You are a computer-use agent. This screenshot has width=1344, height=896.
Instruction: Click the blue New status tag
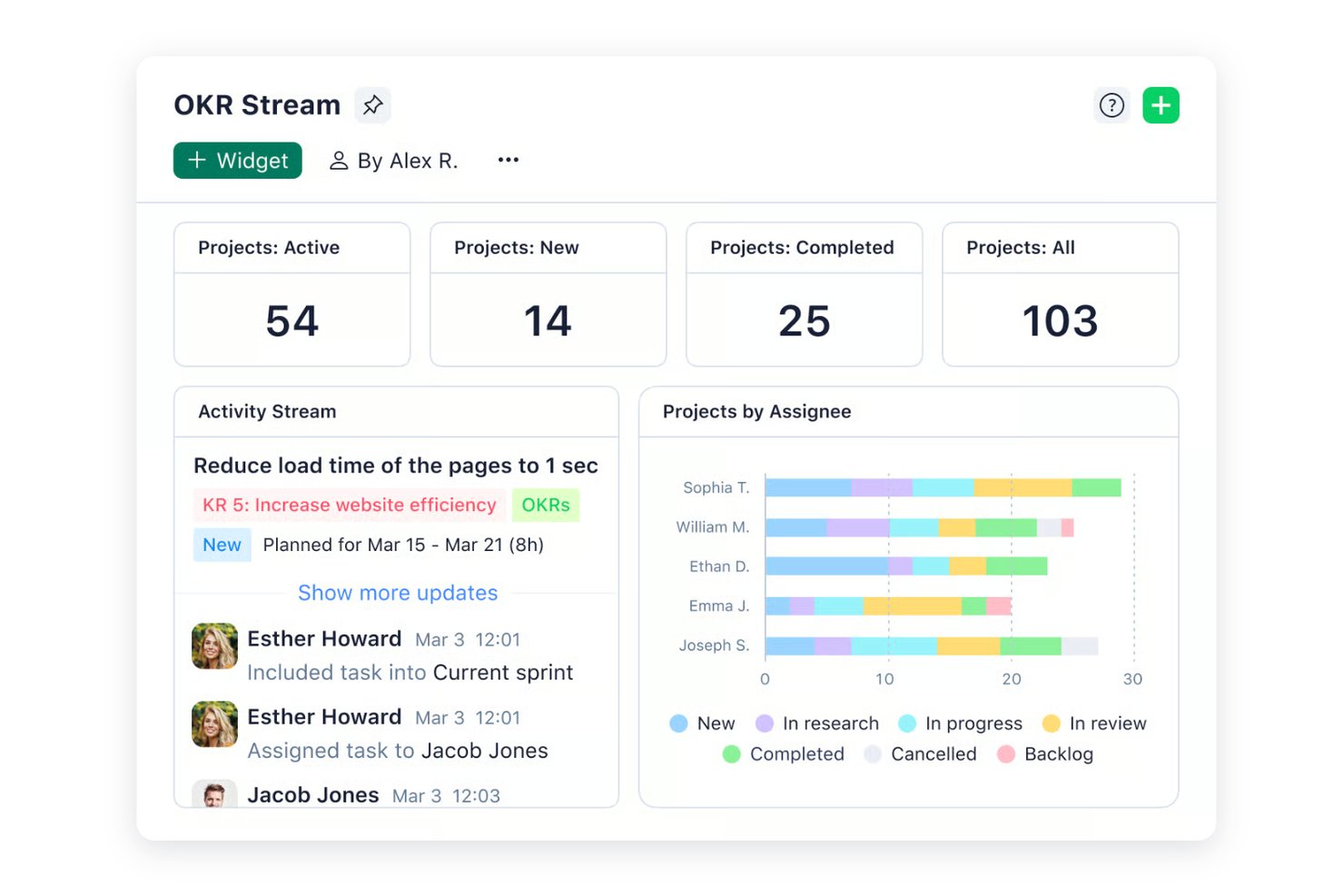[222, 545]
